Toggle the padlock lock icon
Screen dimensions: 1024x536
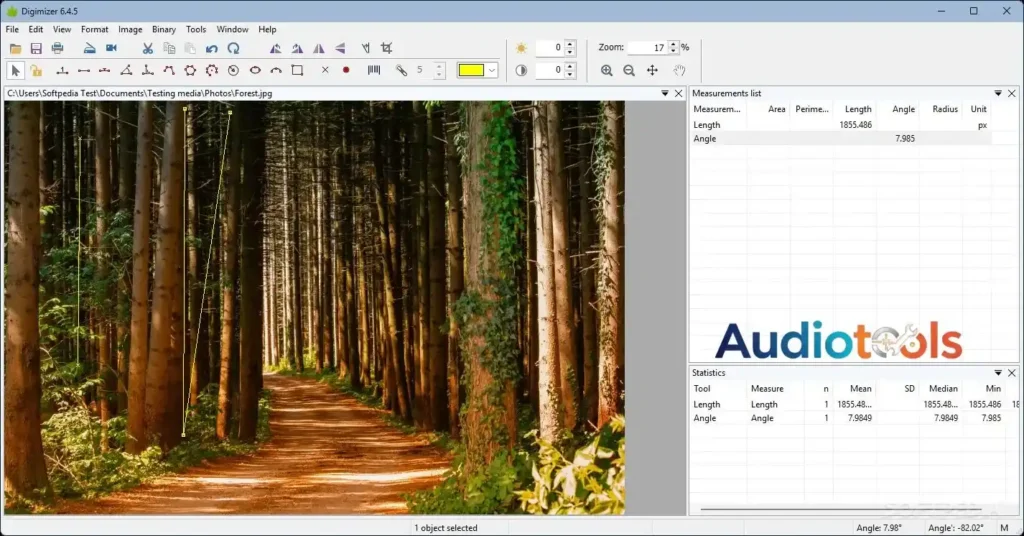tap(36, 70)
